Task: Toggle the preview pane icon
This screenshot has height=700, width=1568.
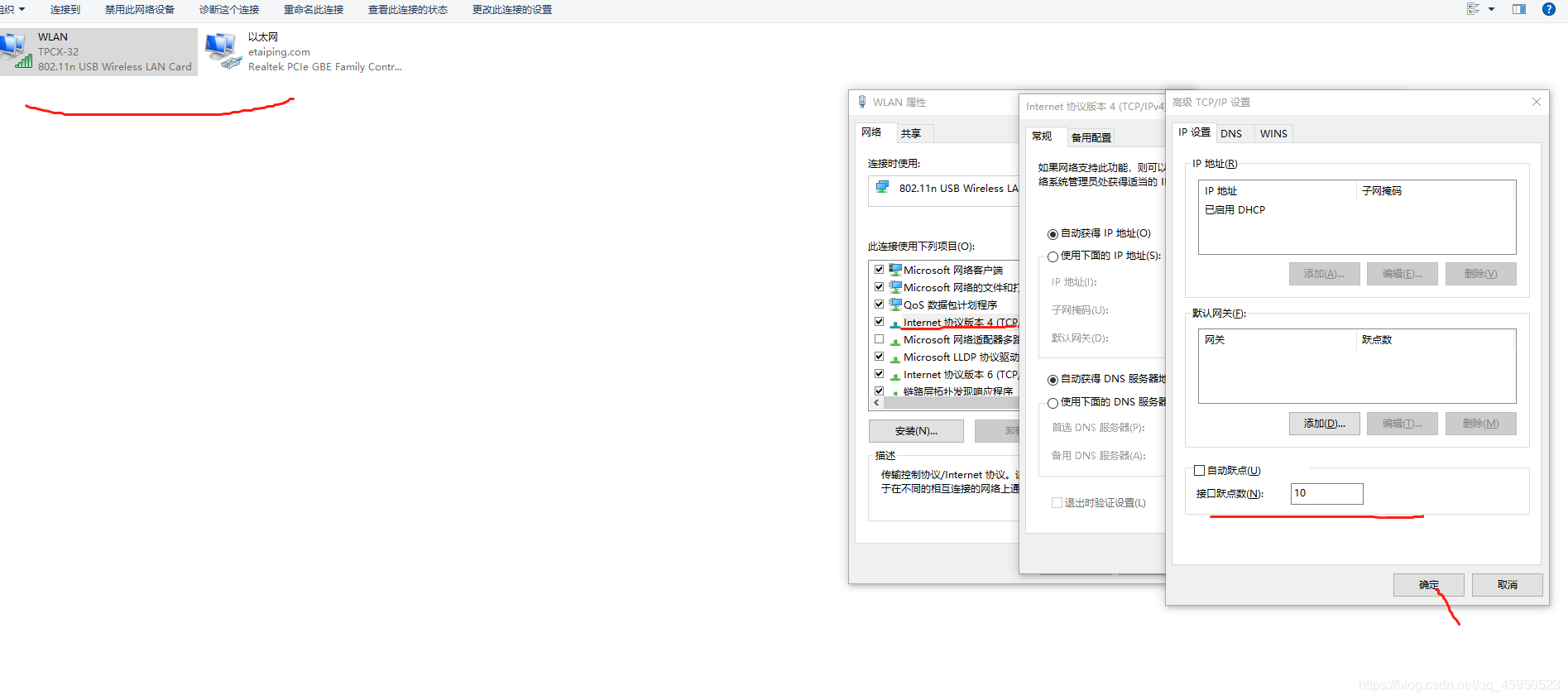Action: pos(1519,9)
